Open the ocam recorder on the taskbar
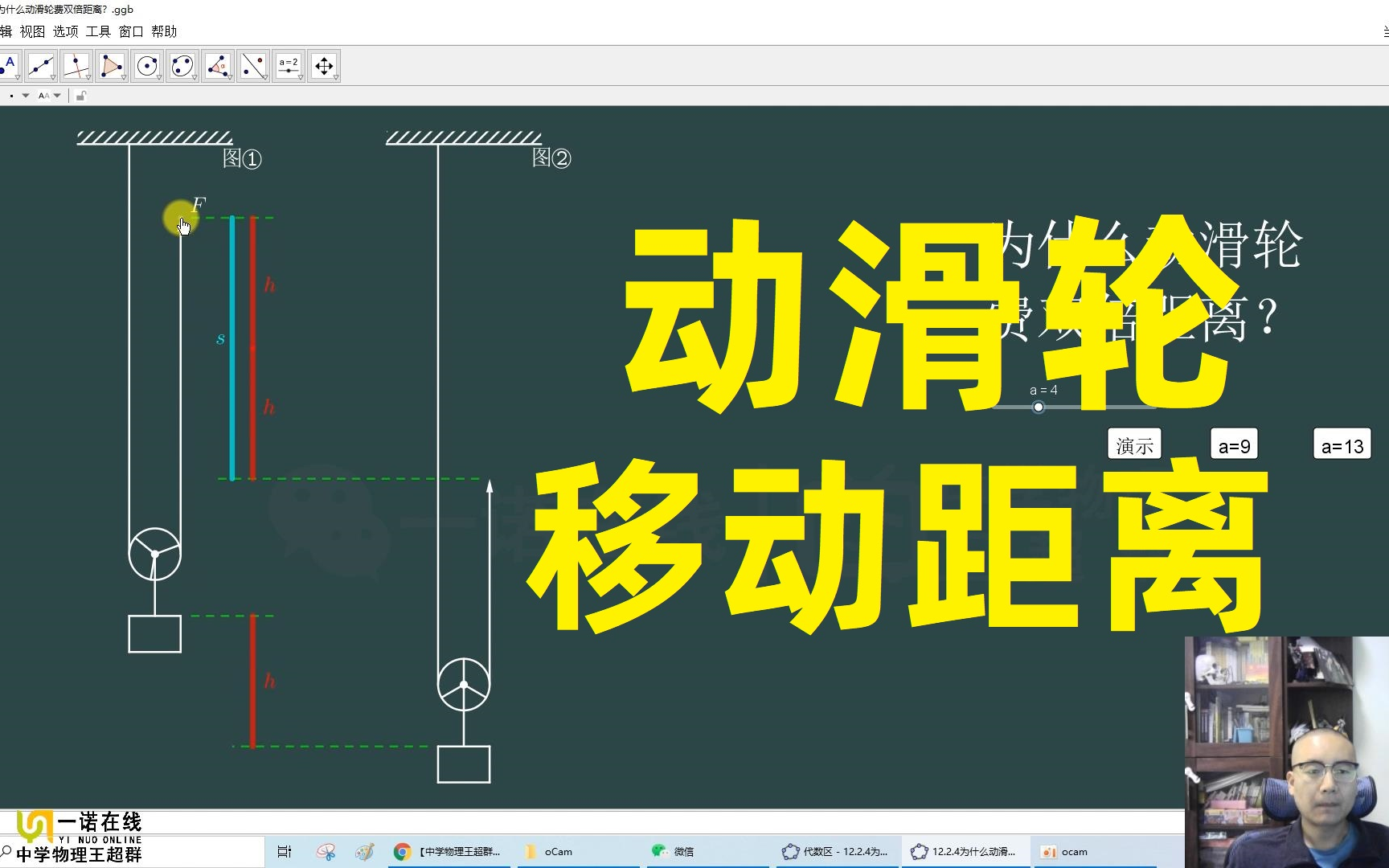The image size is (1389, 868). (1093, 851)
